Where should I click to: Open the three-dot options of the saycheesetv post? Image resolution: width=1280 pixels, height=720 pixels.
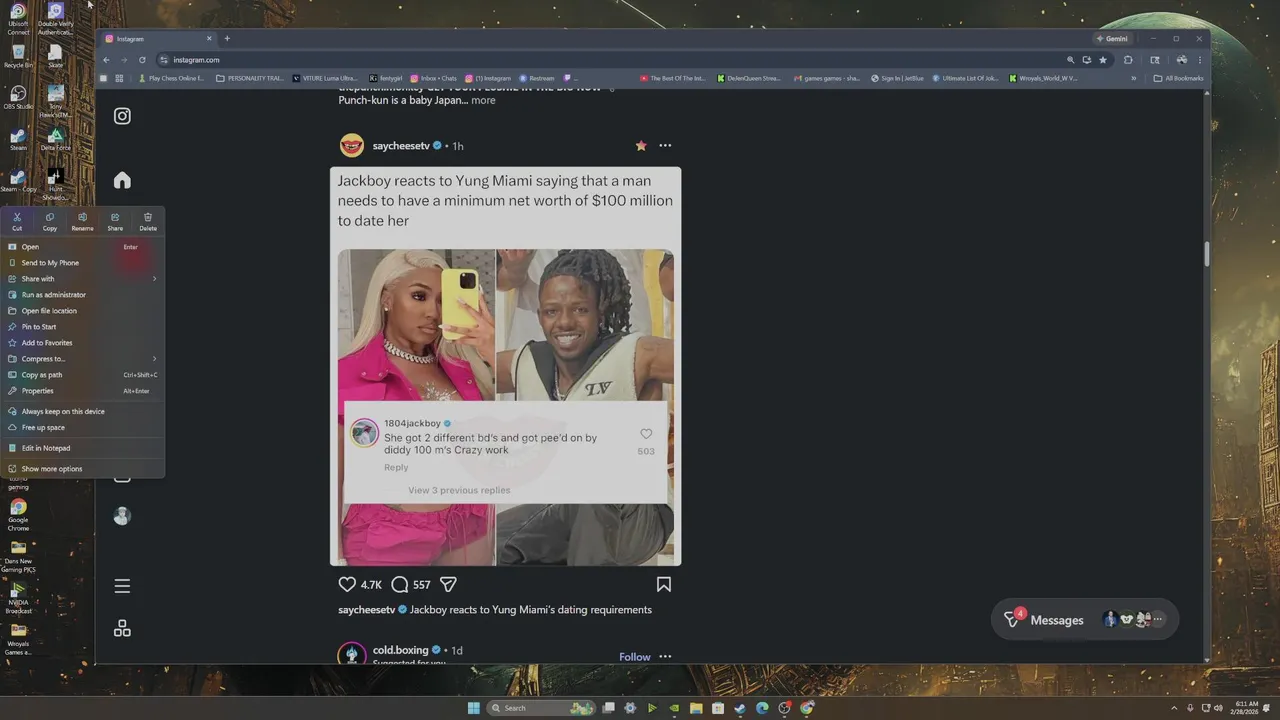coord(665,146)
